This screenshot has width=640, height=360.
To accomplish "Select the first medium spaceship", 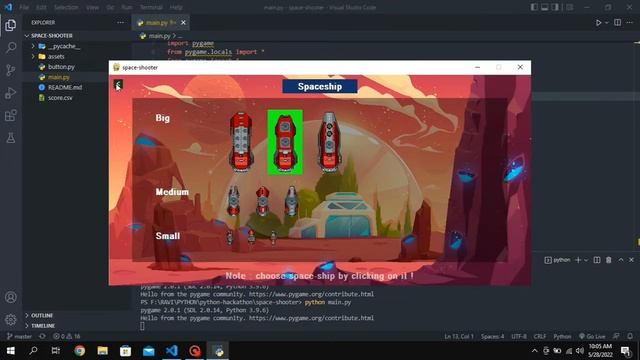I will tap(233, 200).
